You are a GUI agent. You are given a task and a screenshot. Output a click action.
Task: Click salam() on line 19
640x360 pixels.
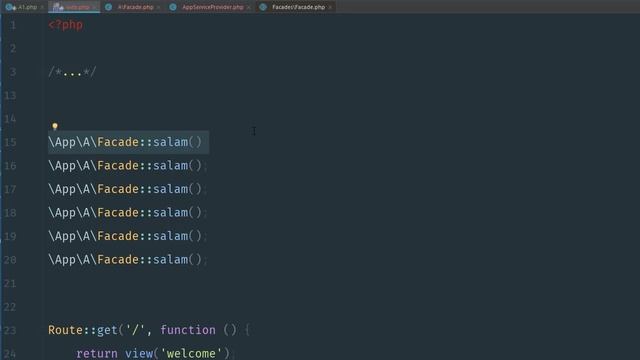pyautogui.click(x=178, y=236)
